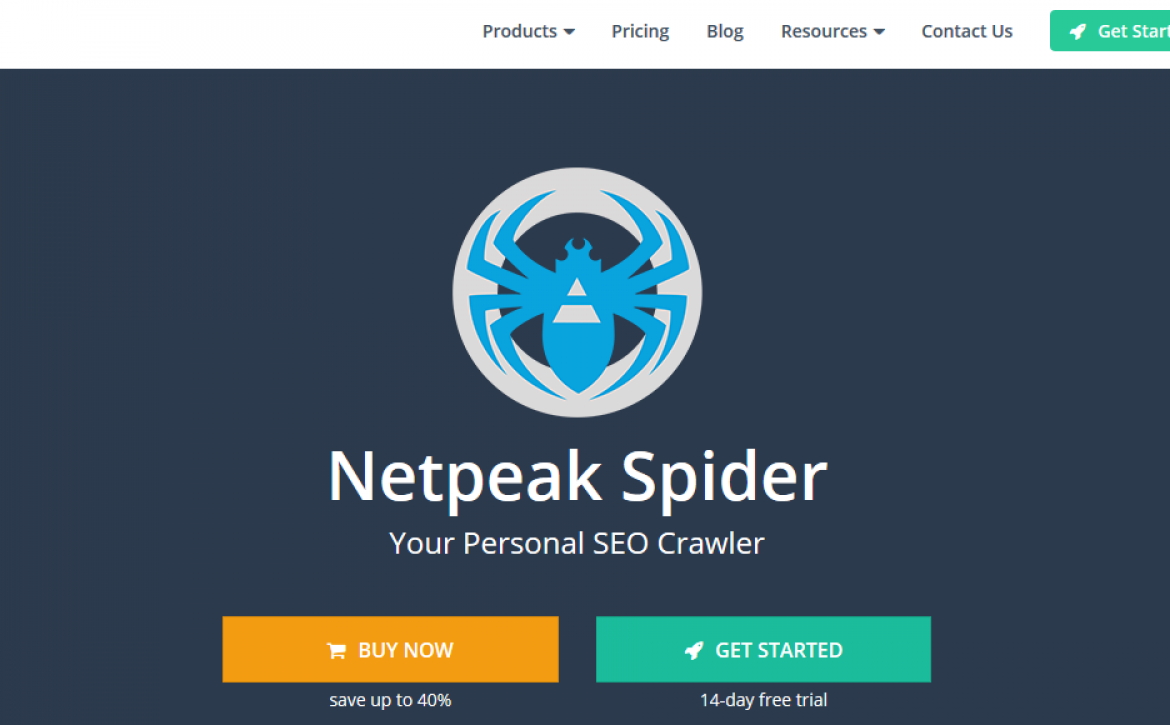Click the save up to 40% text

click(x=390, y=700)
